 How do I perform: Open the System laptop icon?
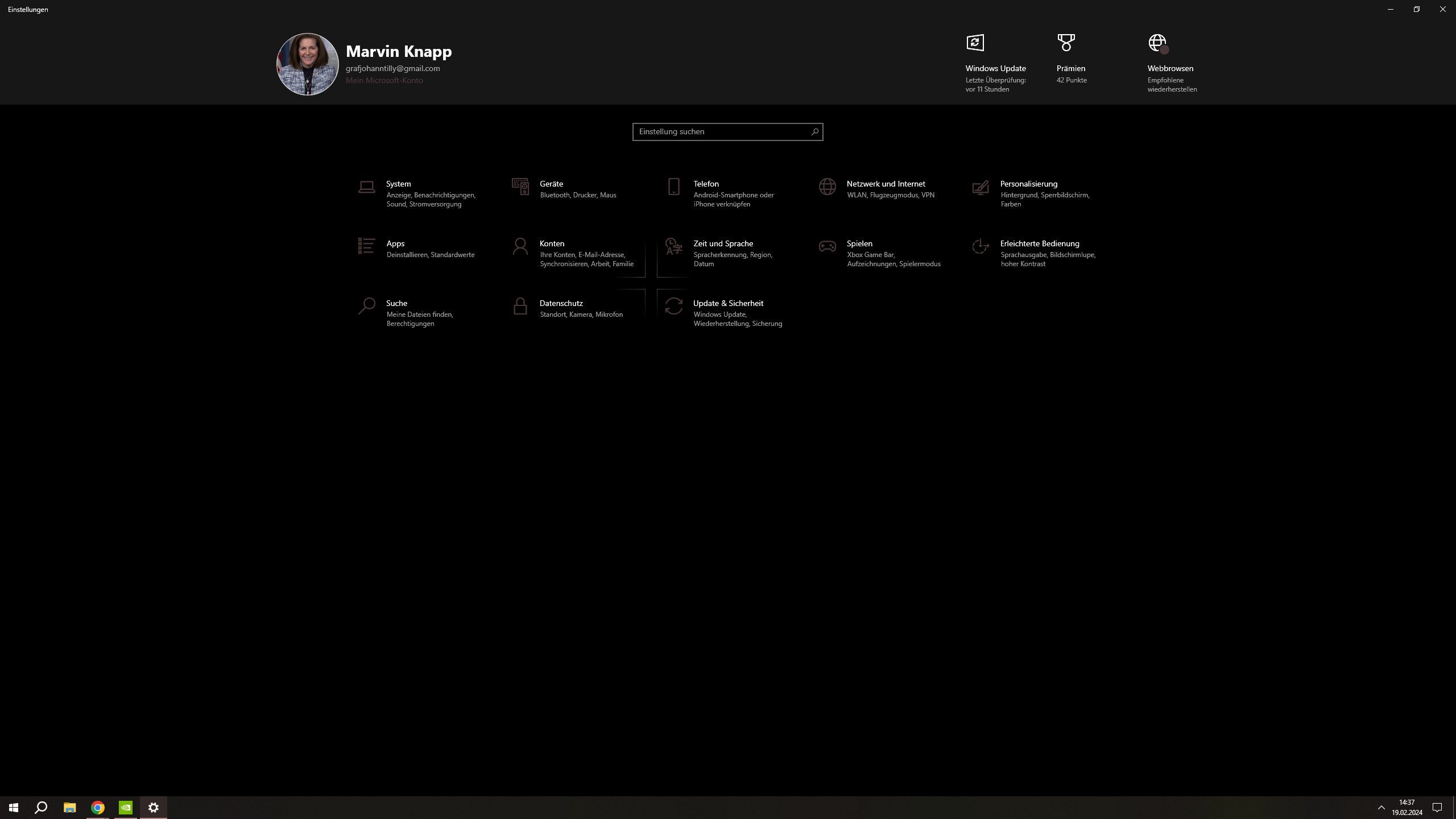coord(366,187)
